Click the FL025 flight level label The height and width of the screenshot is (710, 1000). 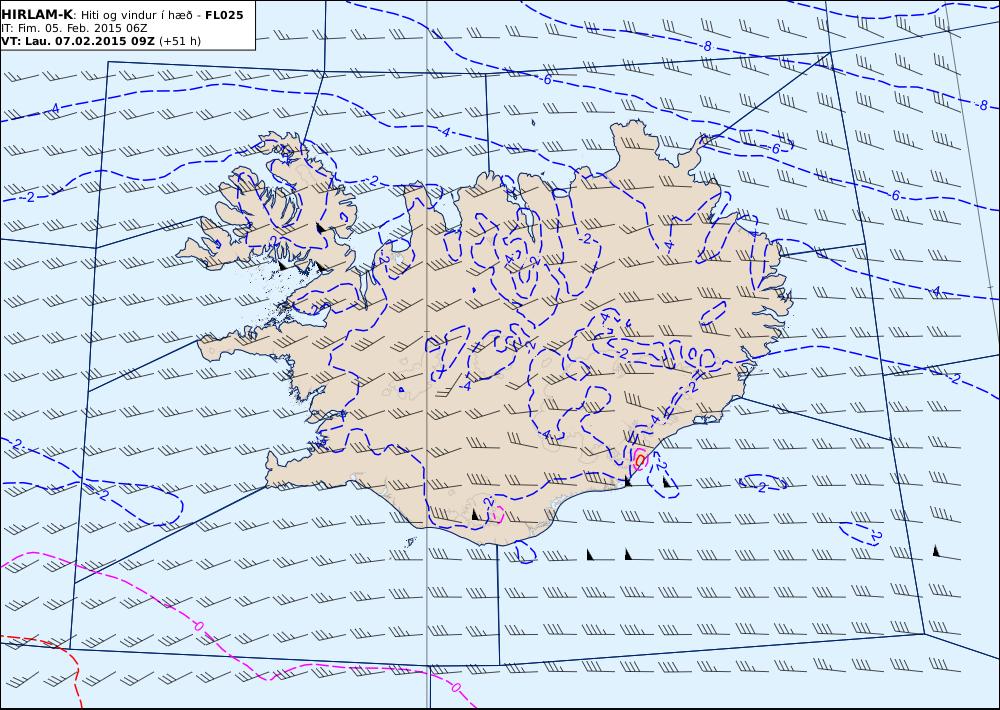tap(224, 15)
